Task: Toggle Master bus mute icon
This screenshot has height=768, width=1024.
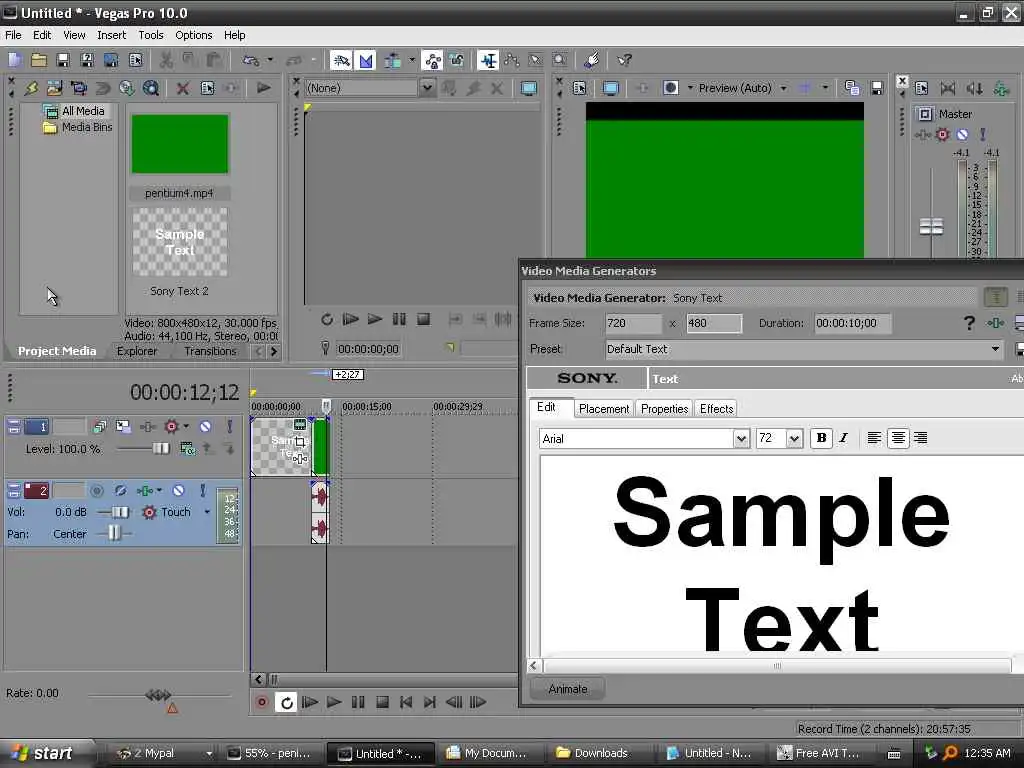Action: point(962,135)
